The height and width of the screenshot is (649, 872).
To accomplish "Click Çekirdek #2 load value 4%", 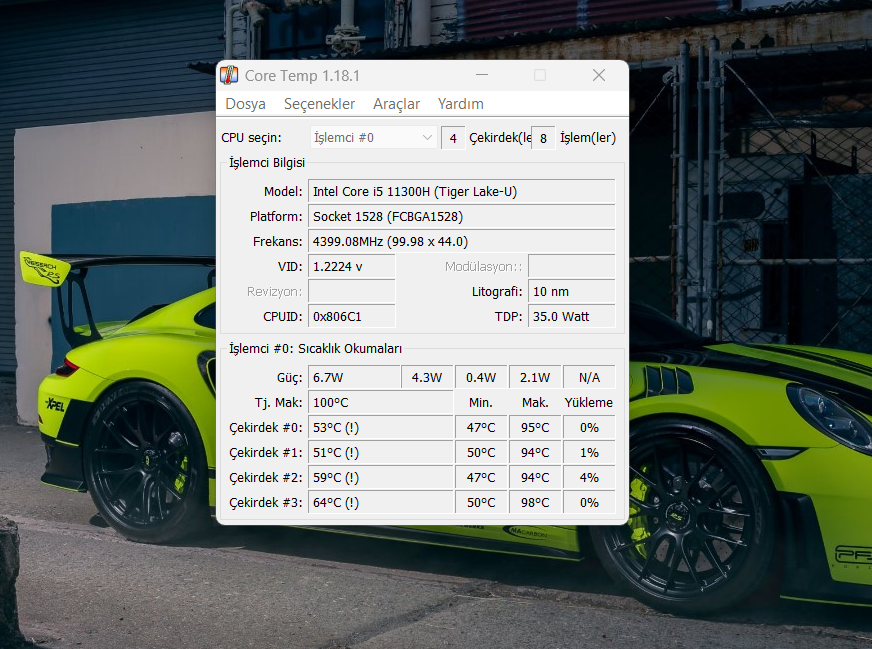I will tap(589, 478).
